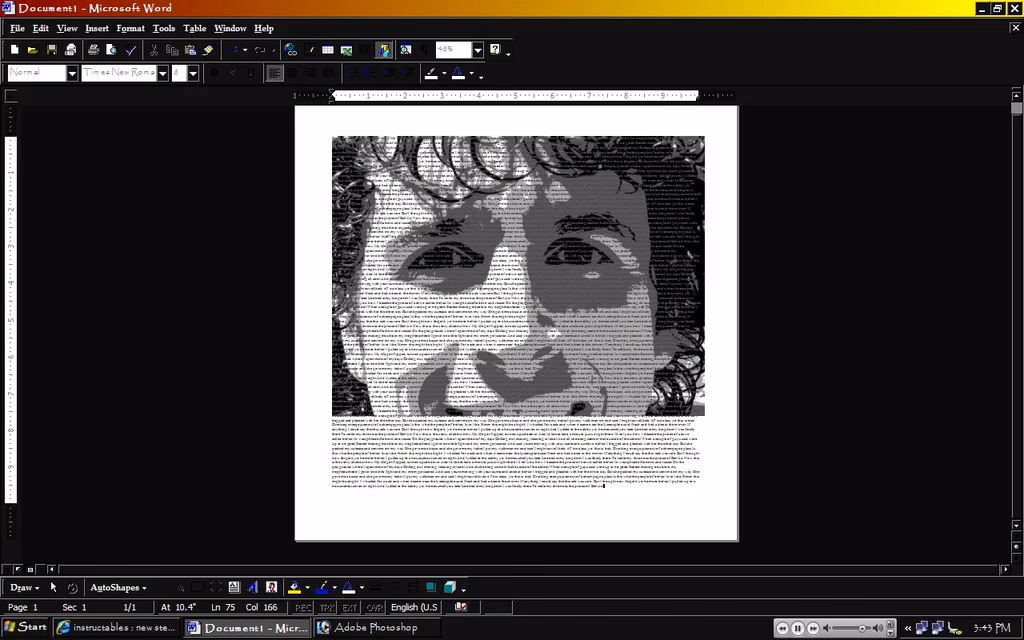Open the Table menu
1024x640 pixels.
(x=194, y=28)
